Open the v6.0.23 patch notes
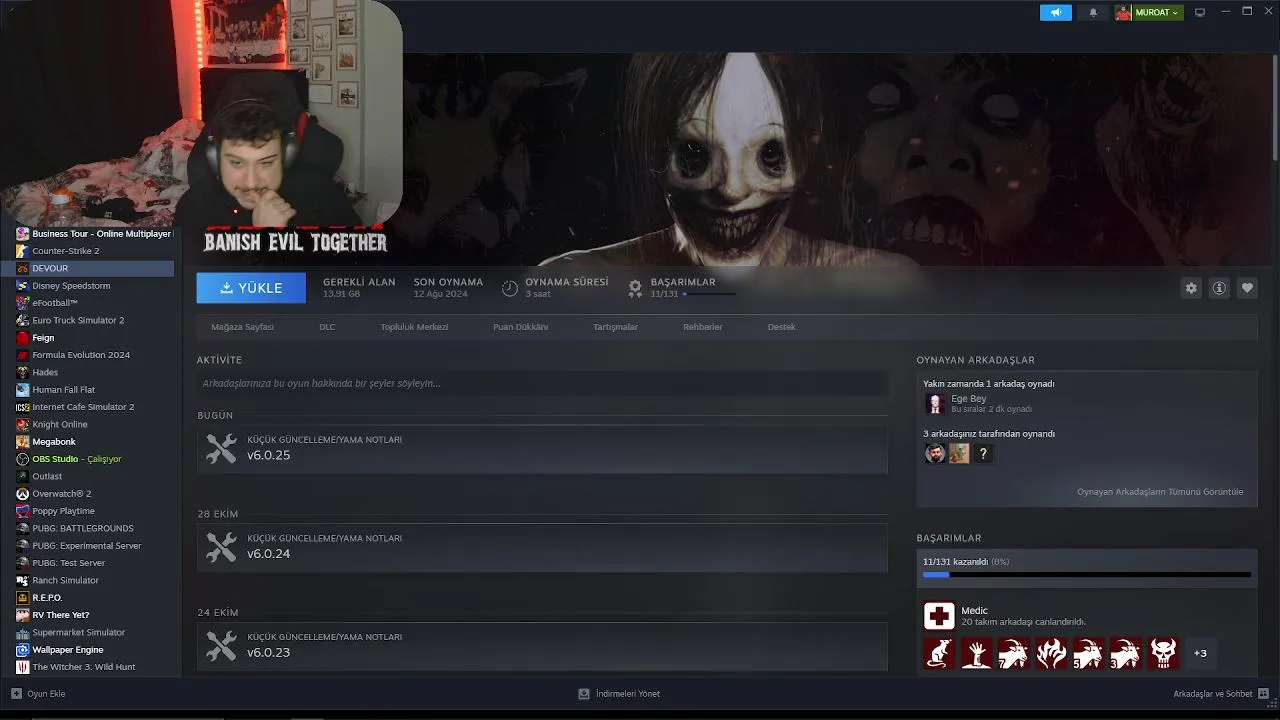 point(542,645)
